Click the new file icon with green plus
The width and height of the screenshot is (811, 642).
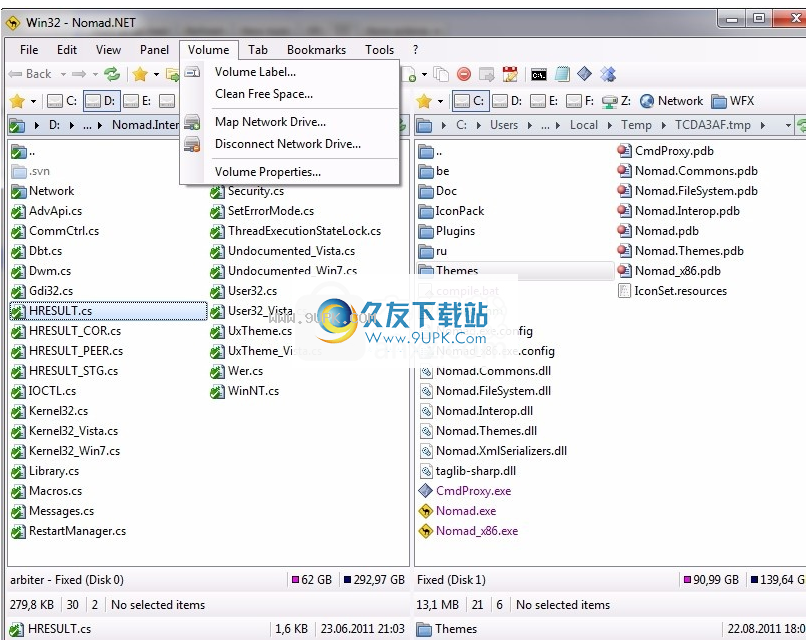point(410,74)
